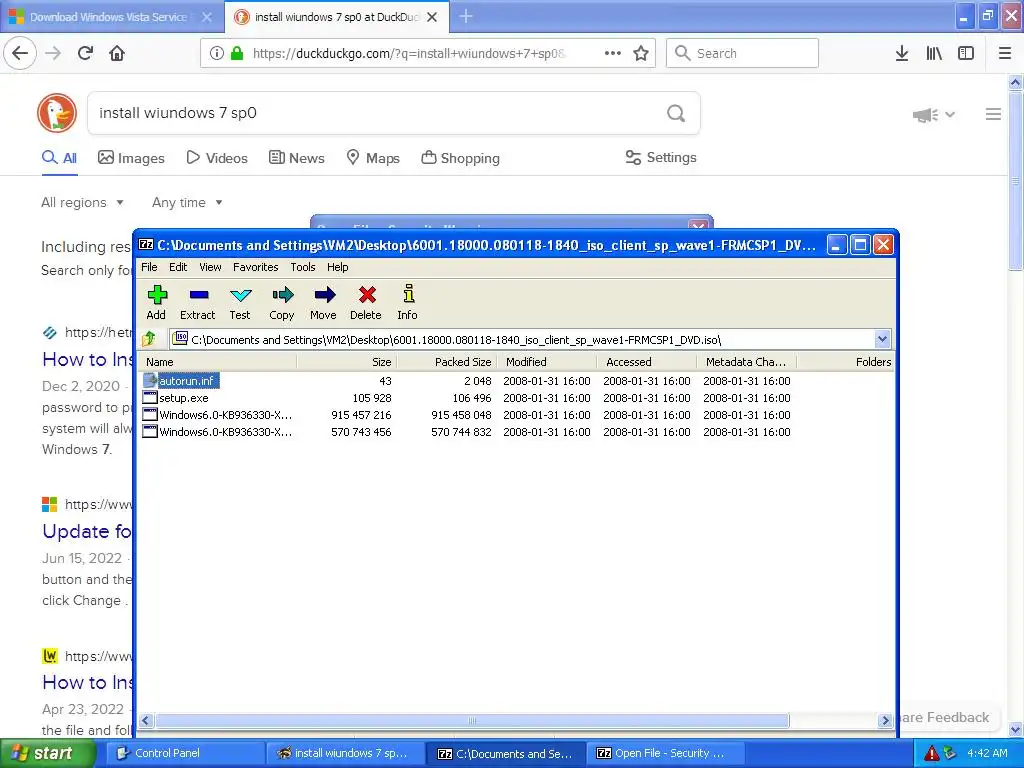Viewport: 1024px width, 768px height.
Task: Select the DuckDuckGo News tab
Action: point(297,158)
